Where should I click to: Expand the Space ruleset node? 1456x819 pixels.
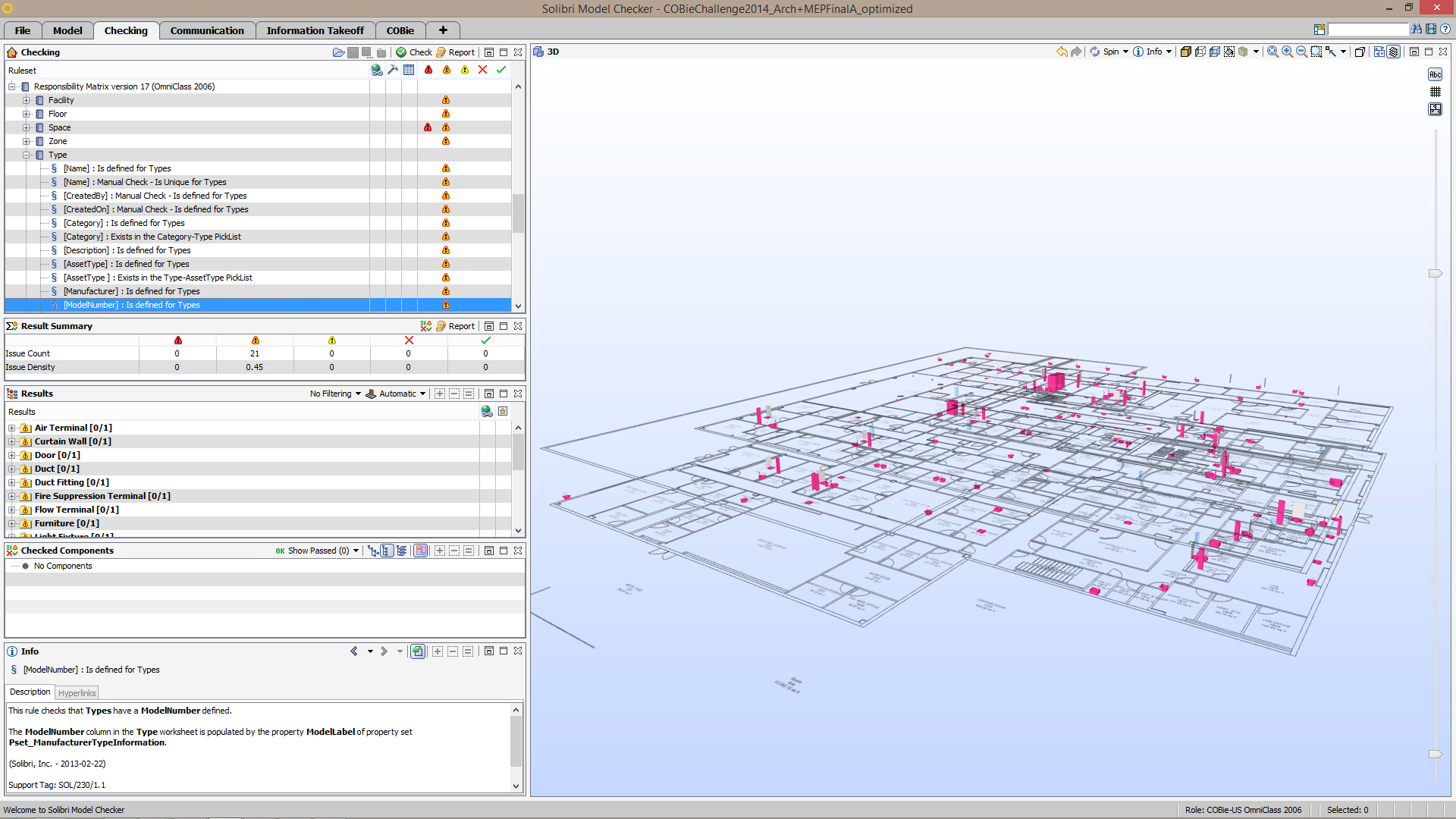point(27,127)
